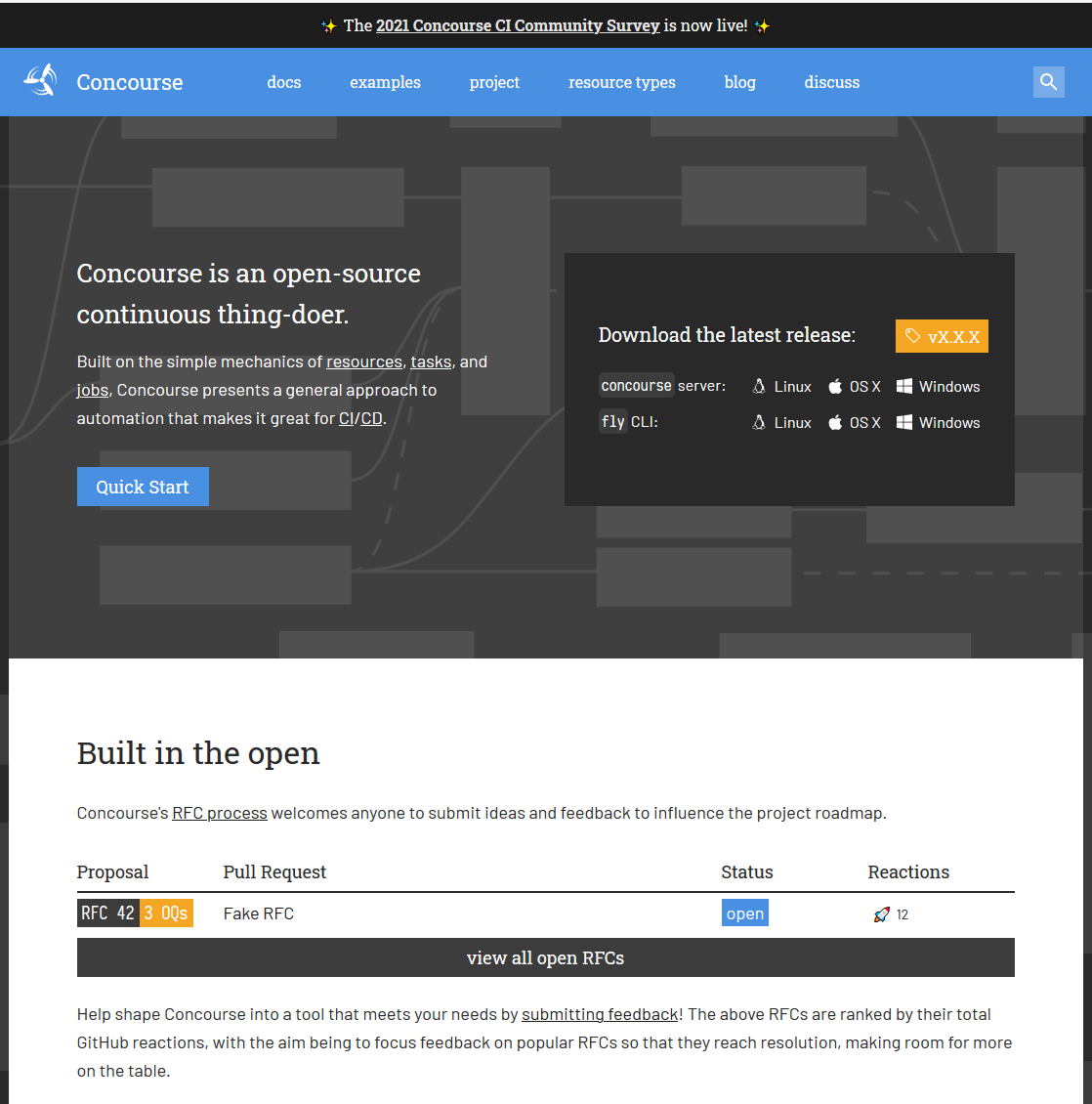Follow the tasks link
The height and width of the screenshot is (1104, 1092).
tap(431, 361)
